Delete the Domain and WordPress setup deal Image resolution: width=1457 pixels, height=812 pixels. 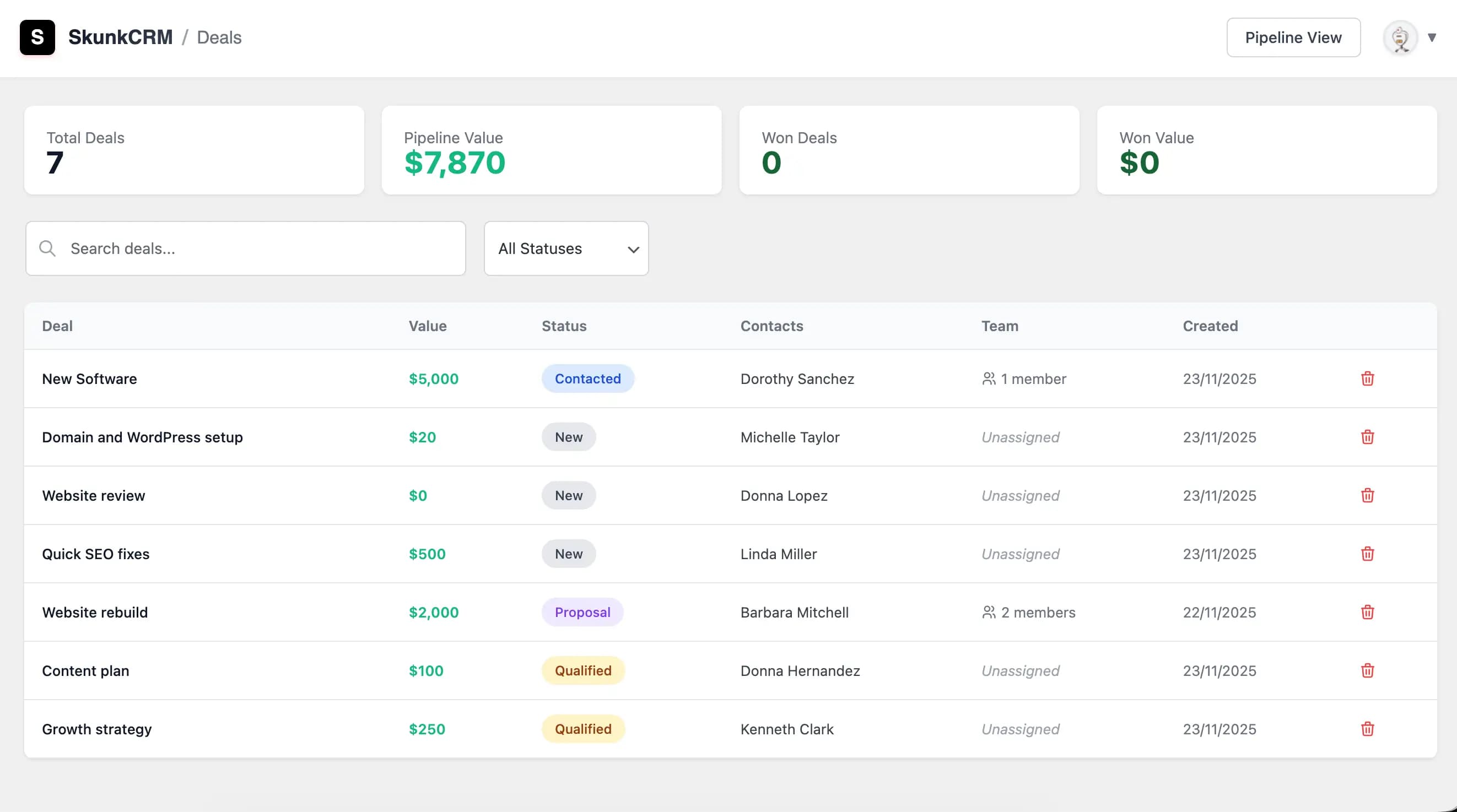pos(1367,436)
